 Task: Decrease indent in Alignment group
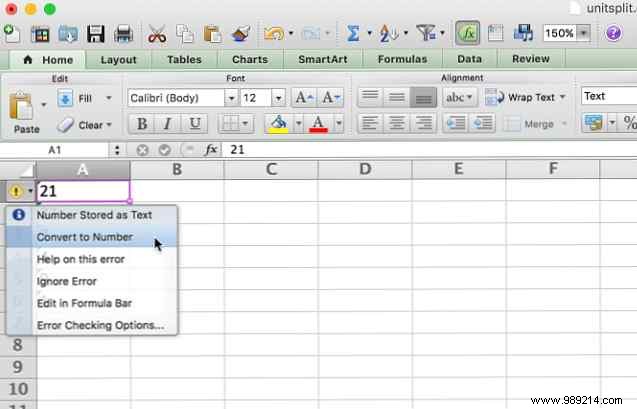455,123
